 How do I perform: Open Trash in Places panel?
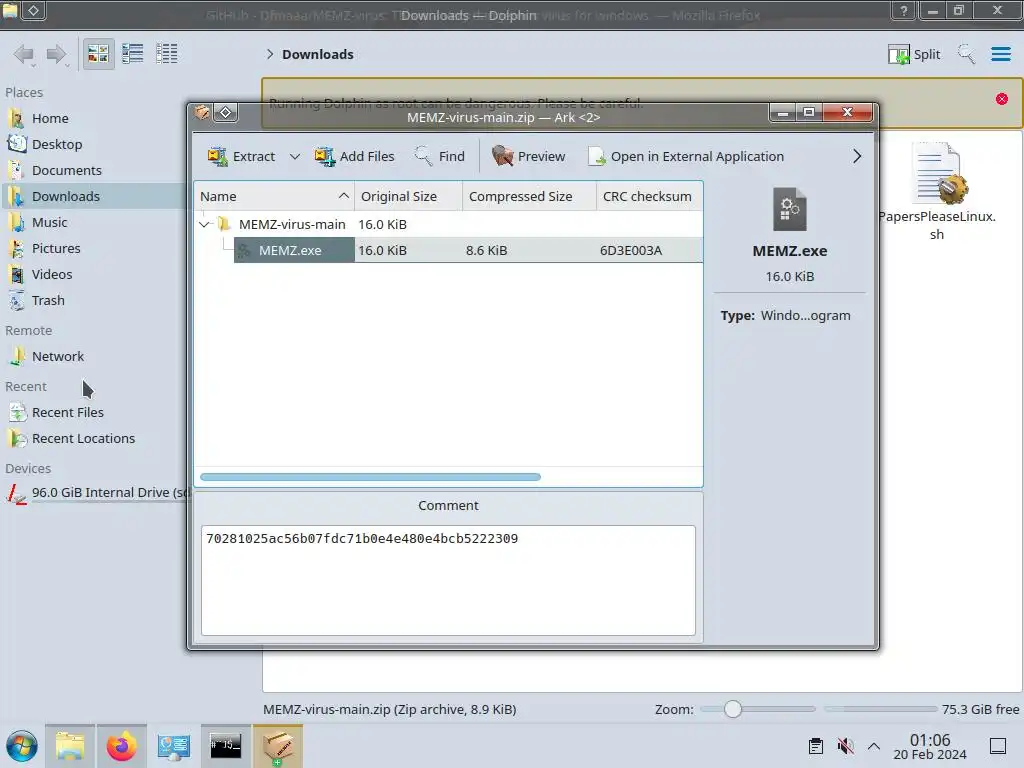point(91,301)
